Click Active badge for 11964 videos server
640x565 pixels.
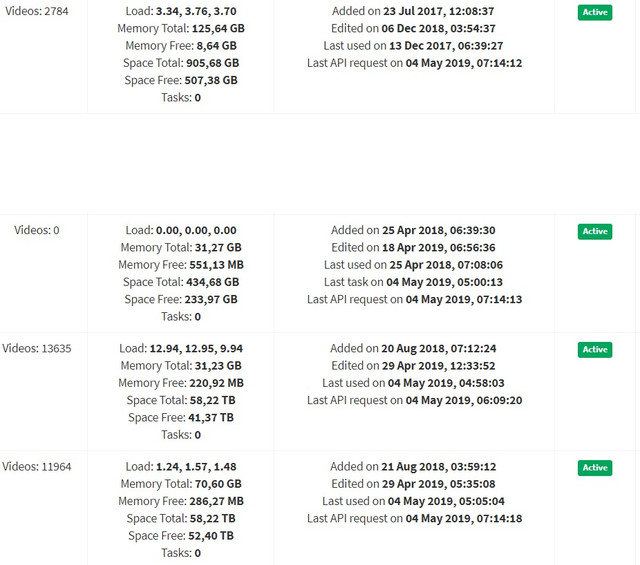tap(595, 468)
